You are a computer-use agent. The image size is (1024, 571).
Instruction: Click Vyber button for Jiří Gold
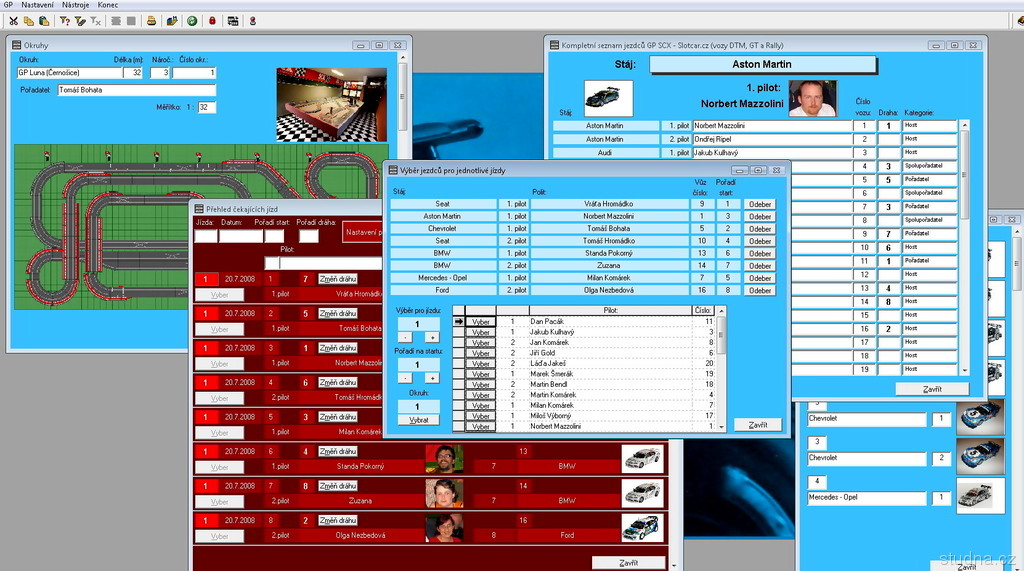coord(481,353)
